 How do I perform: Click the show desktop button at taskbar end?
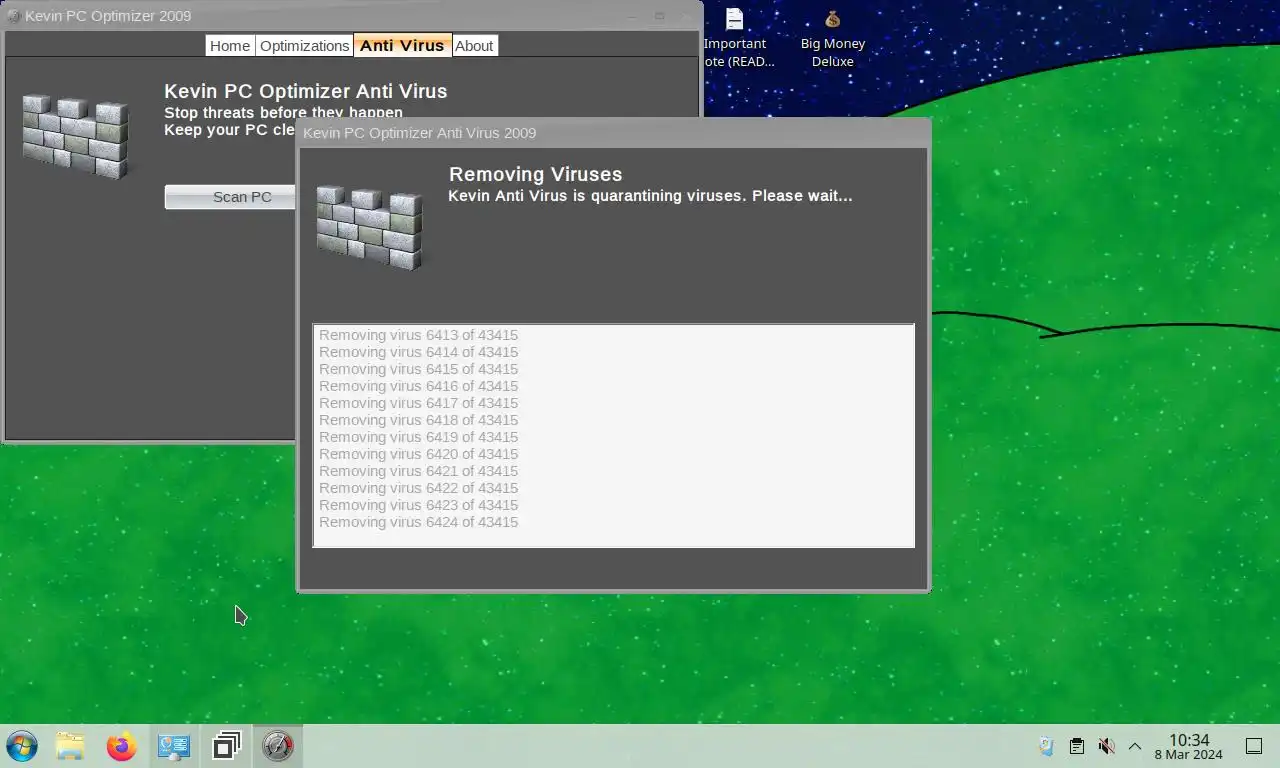click(1254, 746)
